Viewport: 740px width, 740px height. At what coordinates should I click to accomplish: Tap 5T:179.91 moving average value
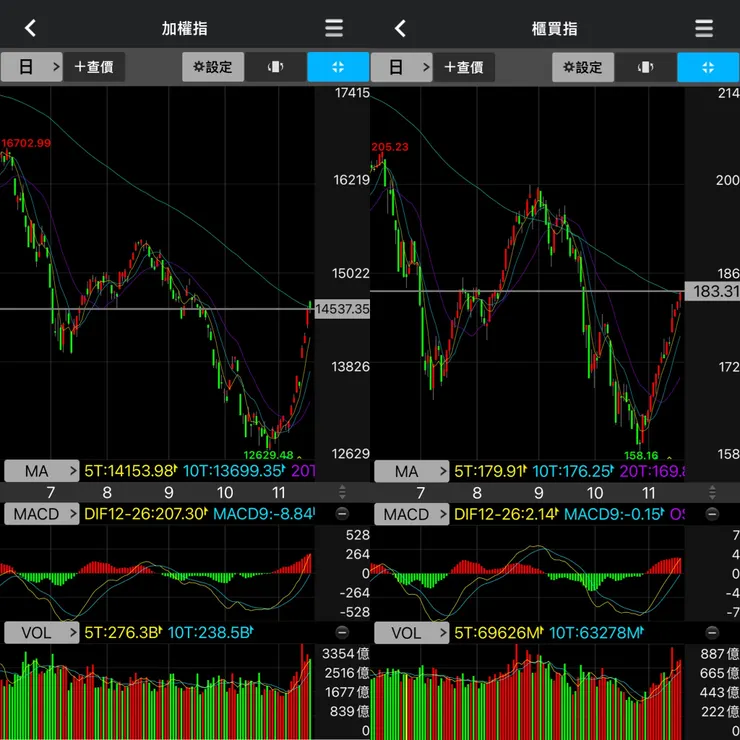point(490,471)
